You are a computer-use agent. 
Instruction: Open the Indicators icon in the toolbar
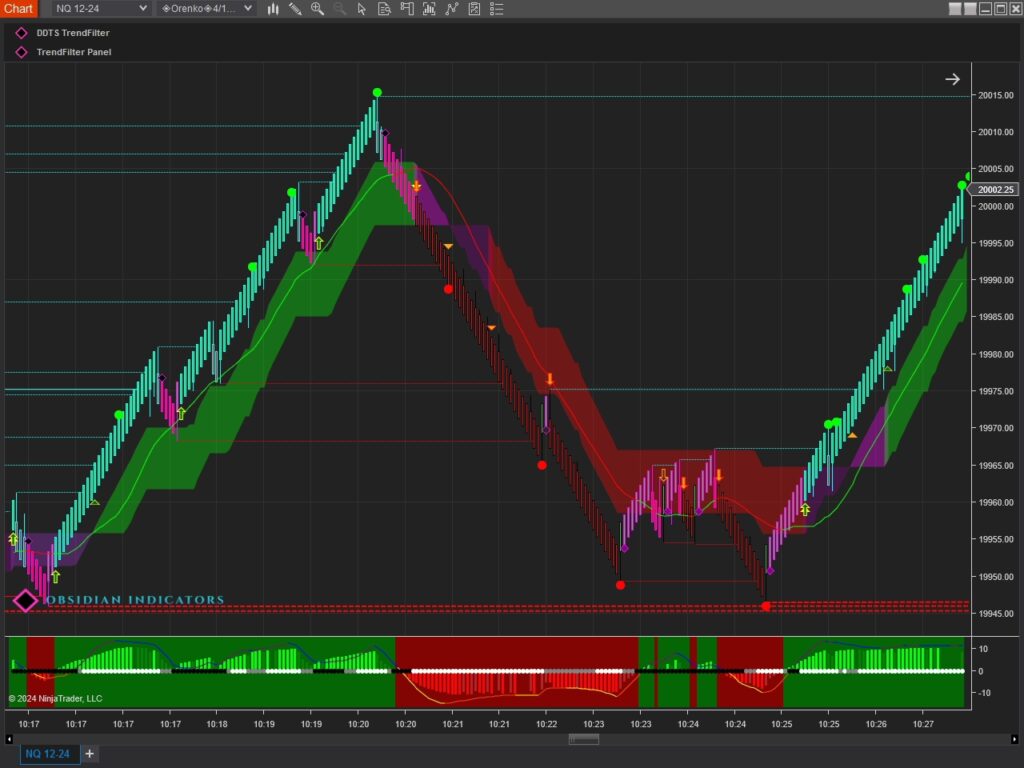coord(430,9)
